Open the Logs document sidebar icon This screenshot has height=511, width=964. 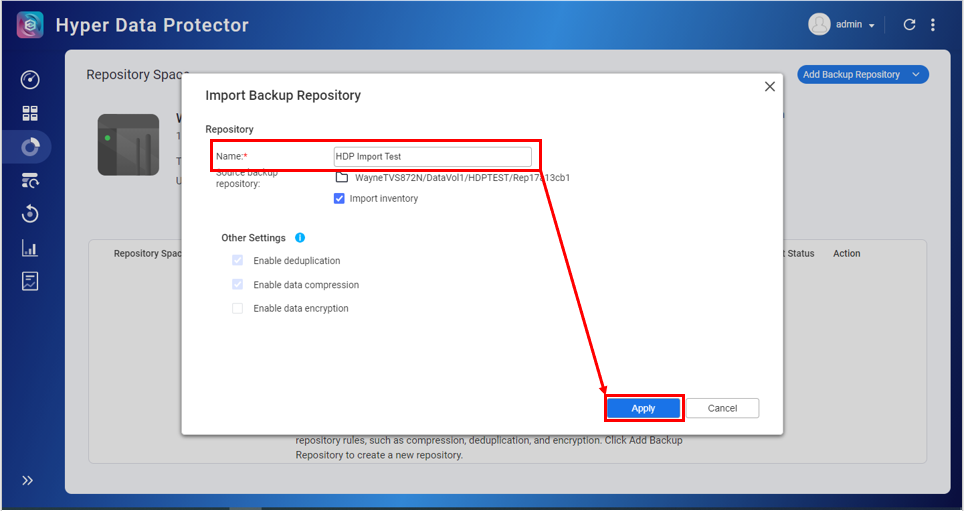coord(30,281)
